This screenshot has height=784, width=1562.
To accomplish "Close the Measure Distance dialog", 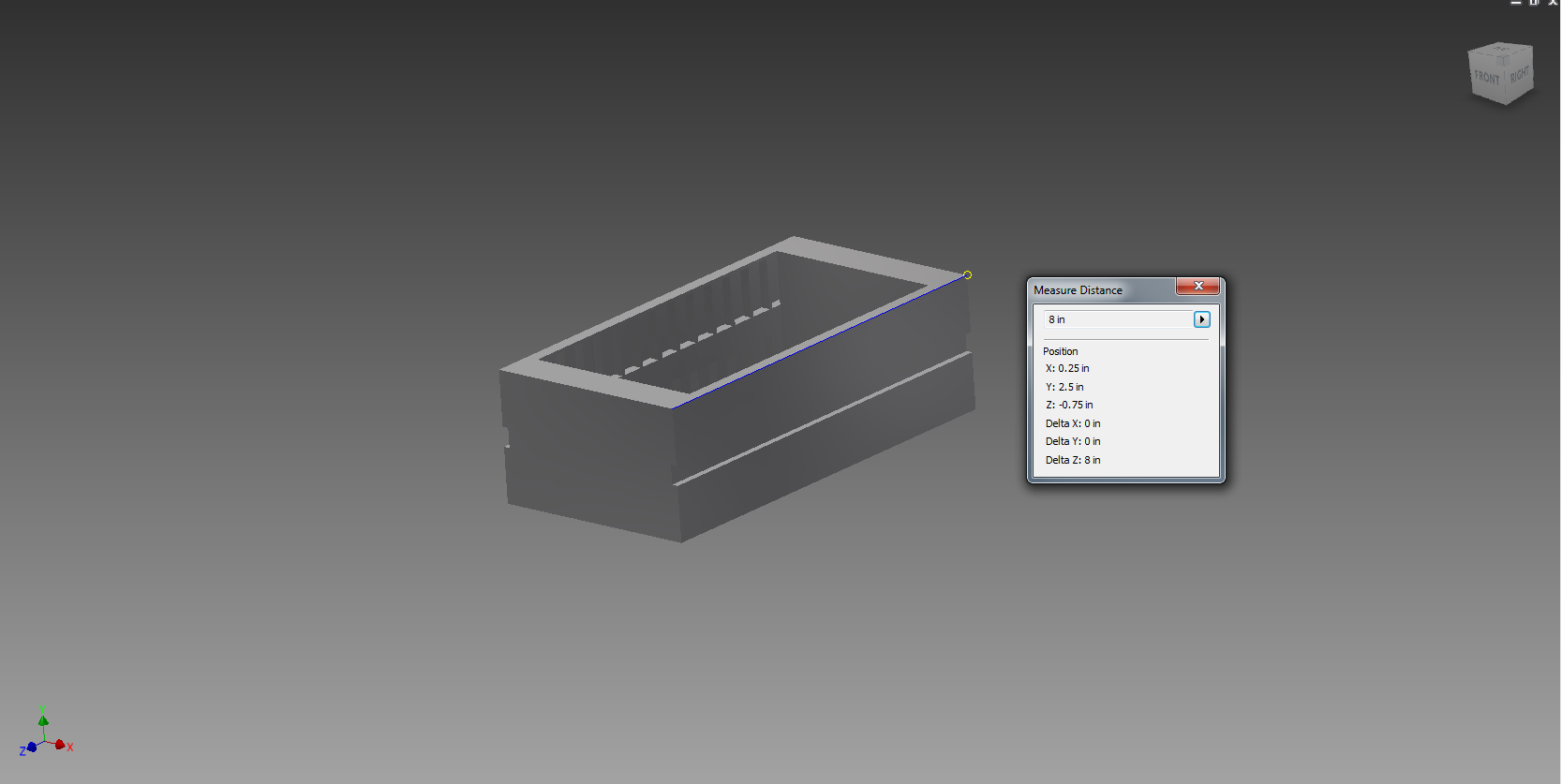I will pos(1198,286).
